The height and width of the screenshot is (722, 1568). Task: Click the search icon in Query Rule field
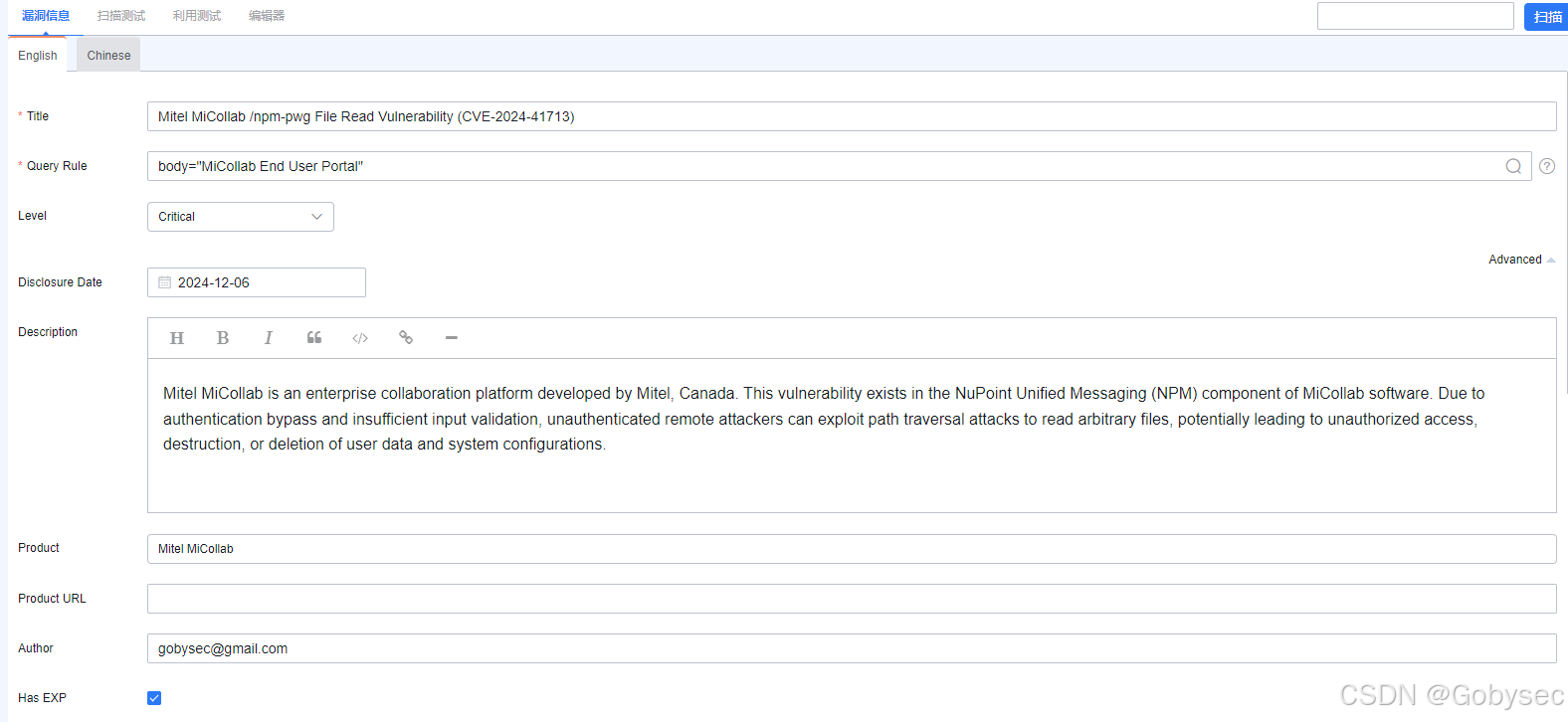(1513, 166)
